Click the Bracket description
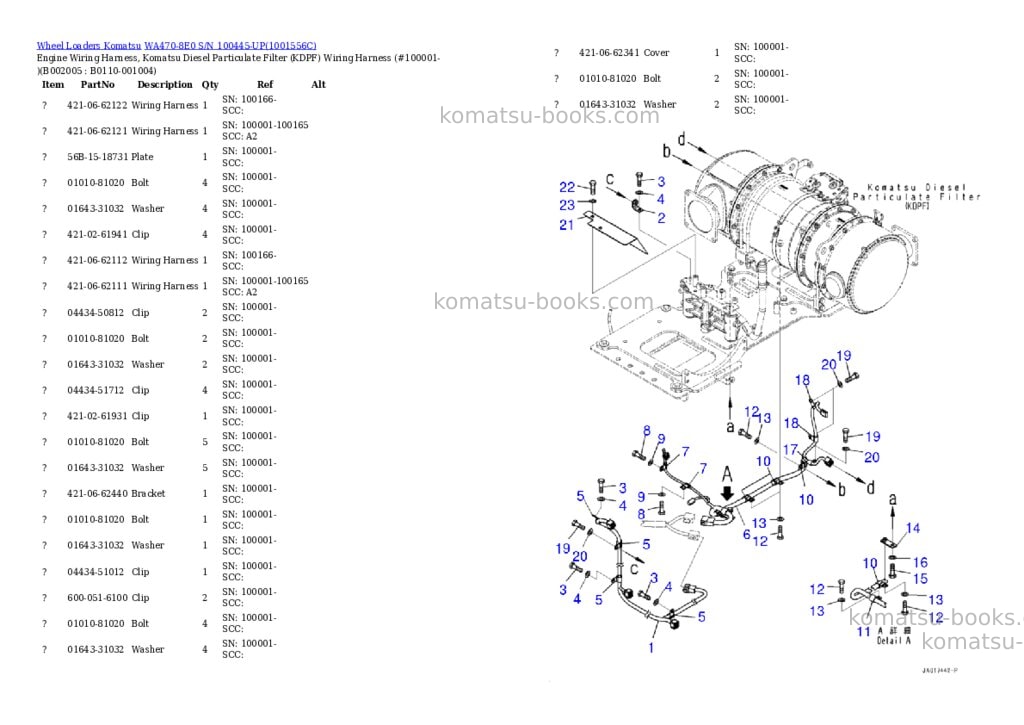The width and height of the screenshot is (1024, 725). [148, 493]
